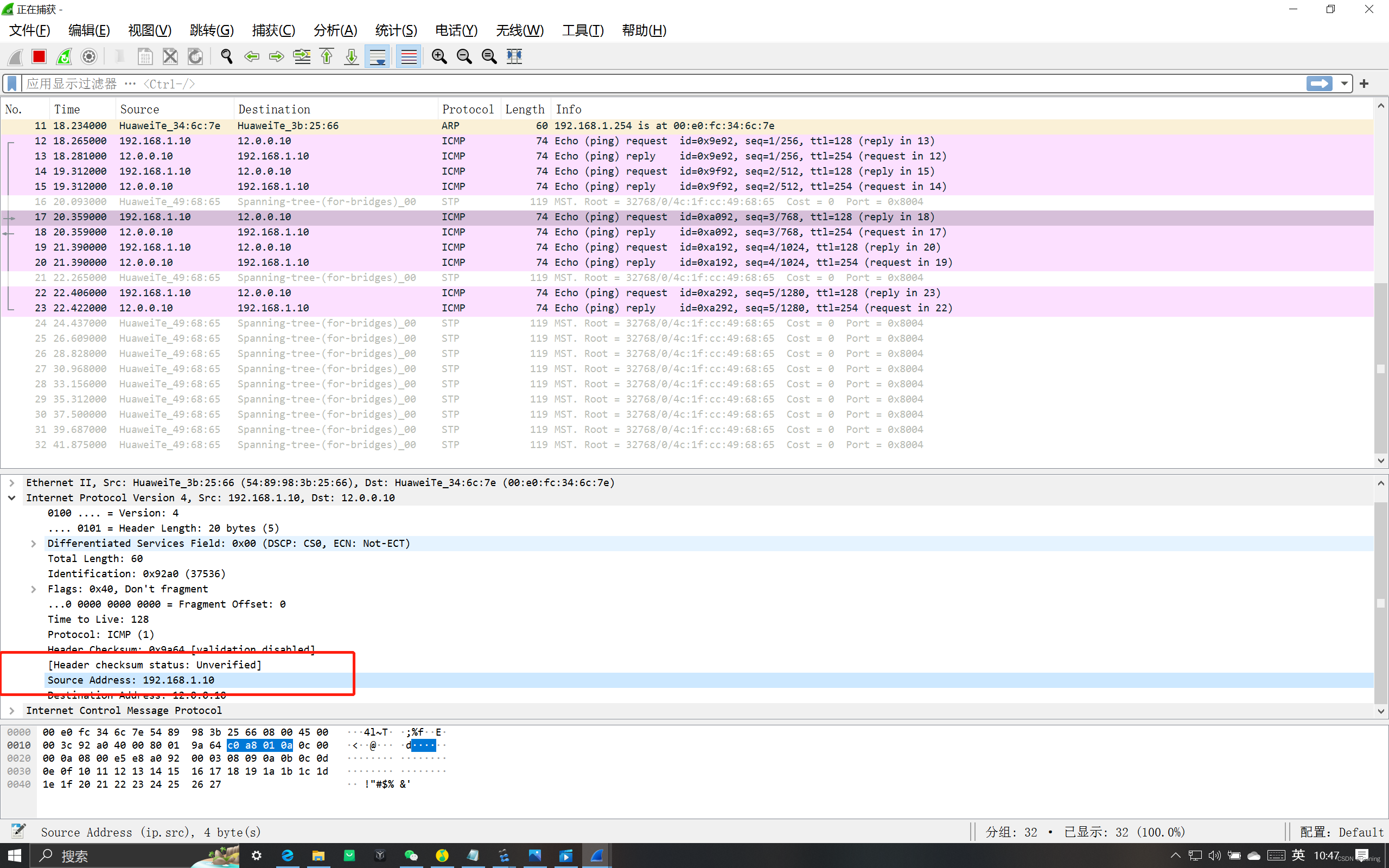The height and width of the screenshot is (868, 1389).
Task: Toggle auto-scroll during live capture
Action: (x=377, y=56)
